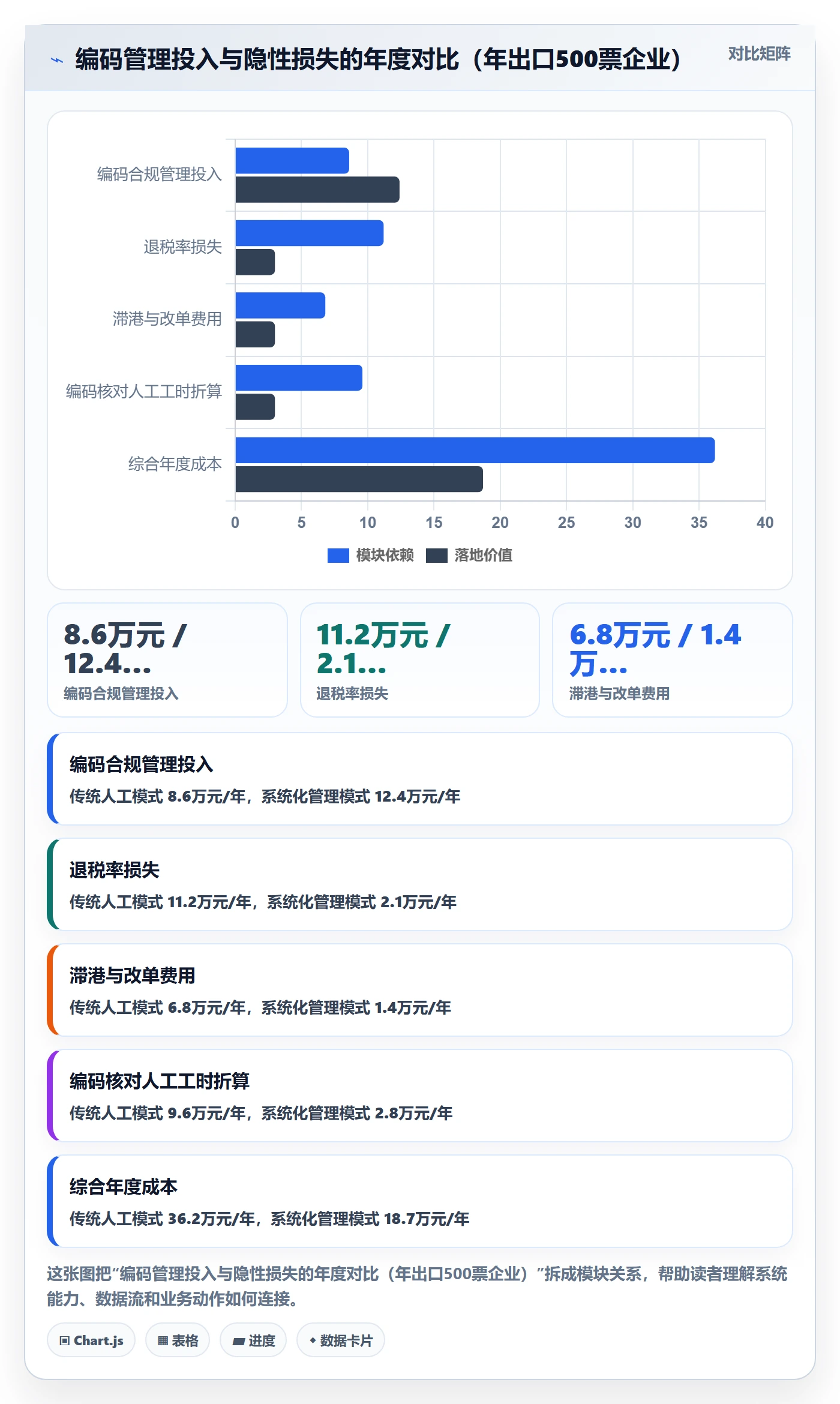840x1404 pixels.
Task: Click the 退税率损失 chart axis label
Action: [x=183, y=247]
